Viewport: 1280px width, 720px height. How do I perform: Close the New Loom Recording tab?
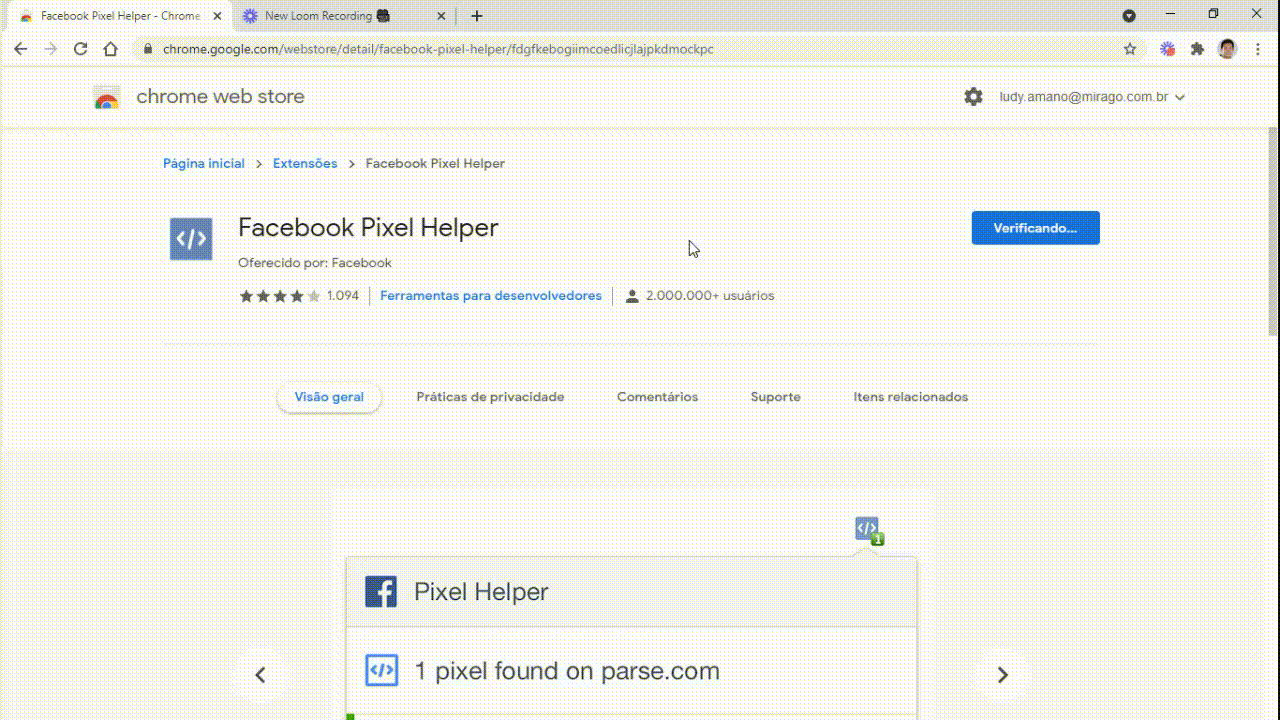442,16
